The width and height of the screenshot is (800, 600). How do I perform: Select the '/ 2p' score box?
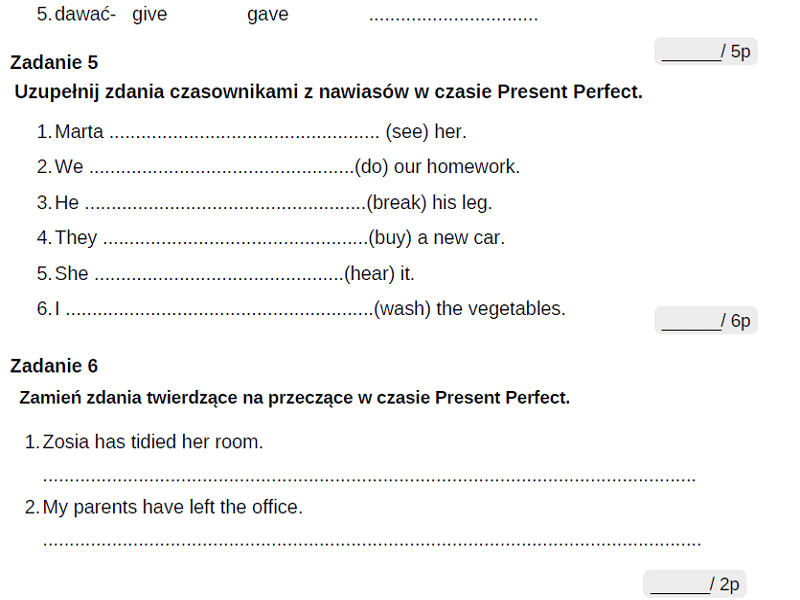tap(695, 585)
